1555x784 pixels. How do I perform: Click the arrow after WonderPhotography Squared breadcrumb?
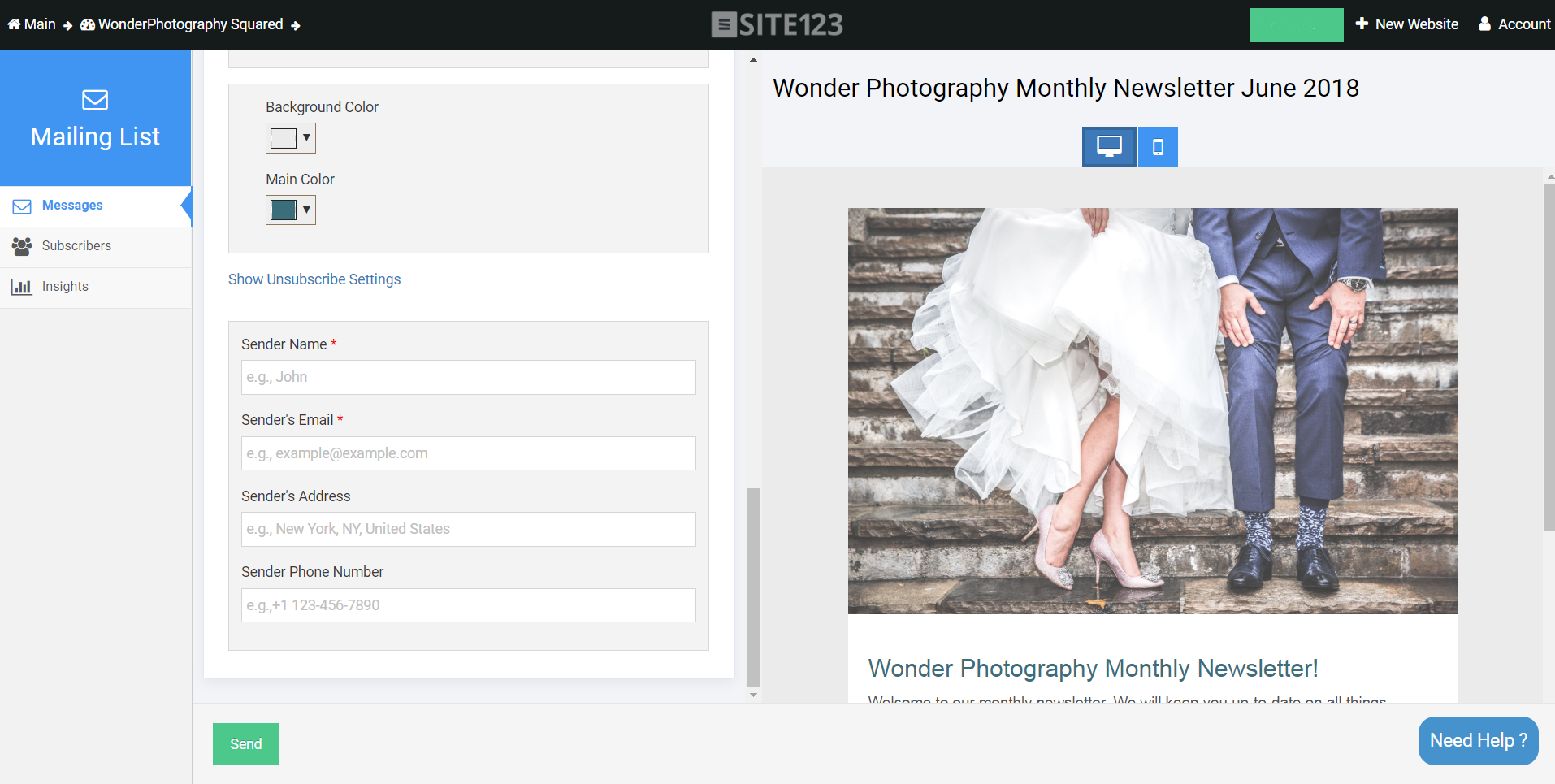pyautogui.click(x=297, y=25)
